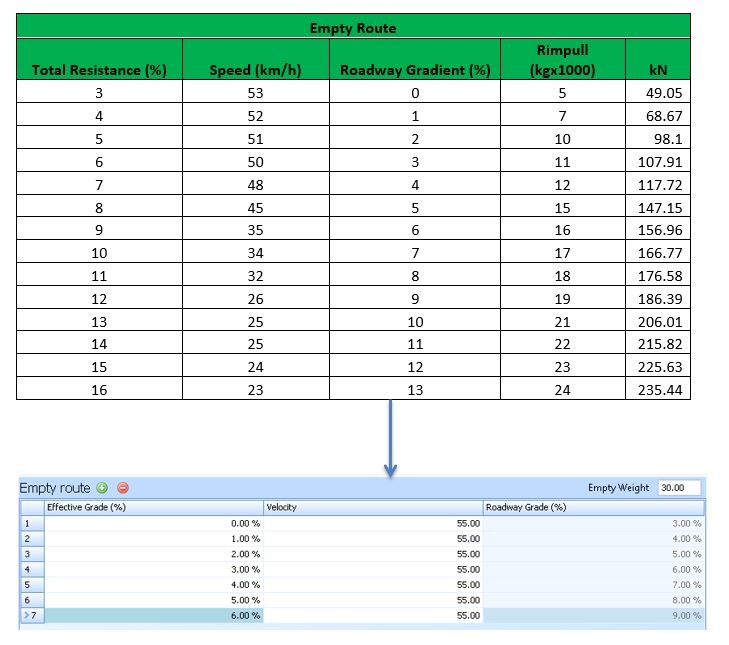Select row 3 header in grid
The height and width of the screenshot is (645, 729).
[x=30, y=554]
